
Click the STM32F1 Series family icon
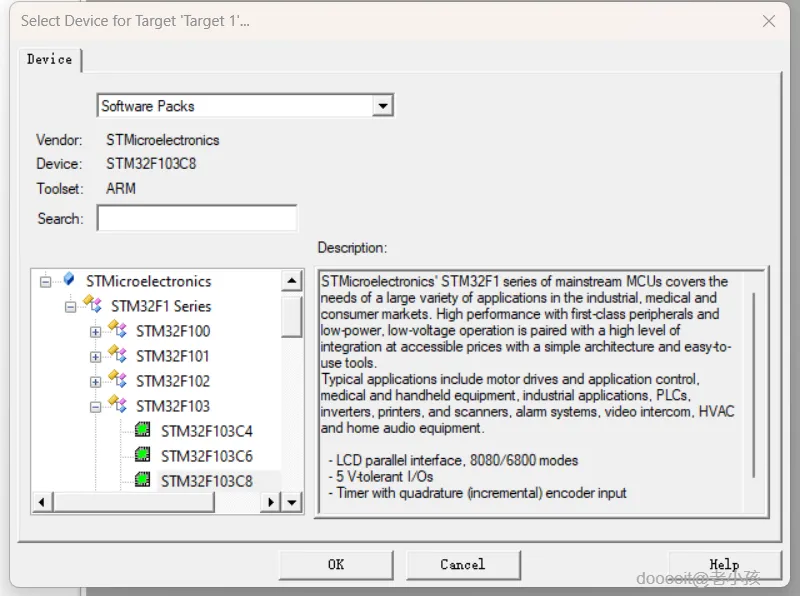(x=93, y=304)
